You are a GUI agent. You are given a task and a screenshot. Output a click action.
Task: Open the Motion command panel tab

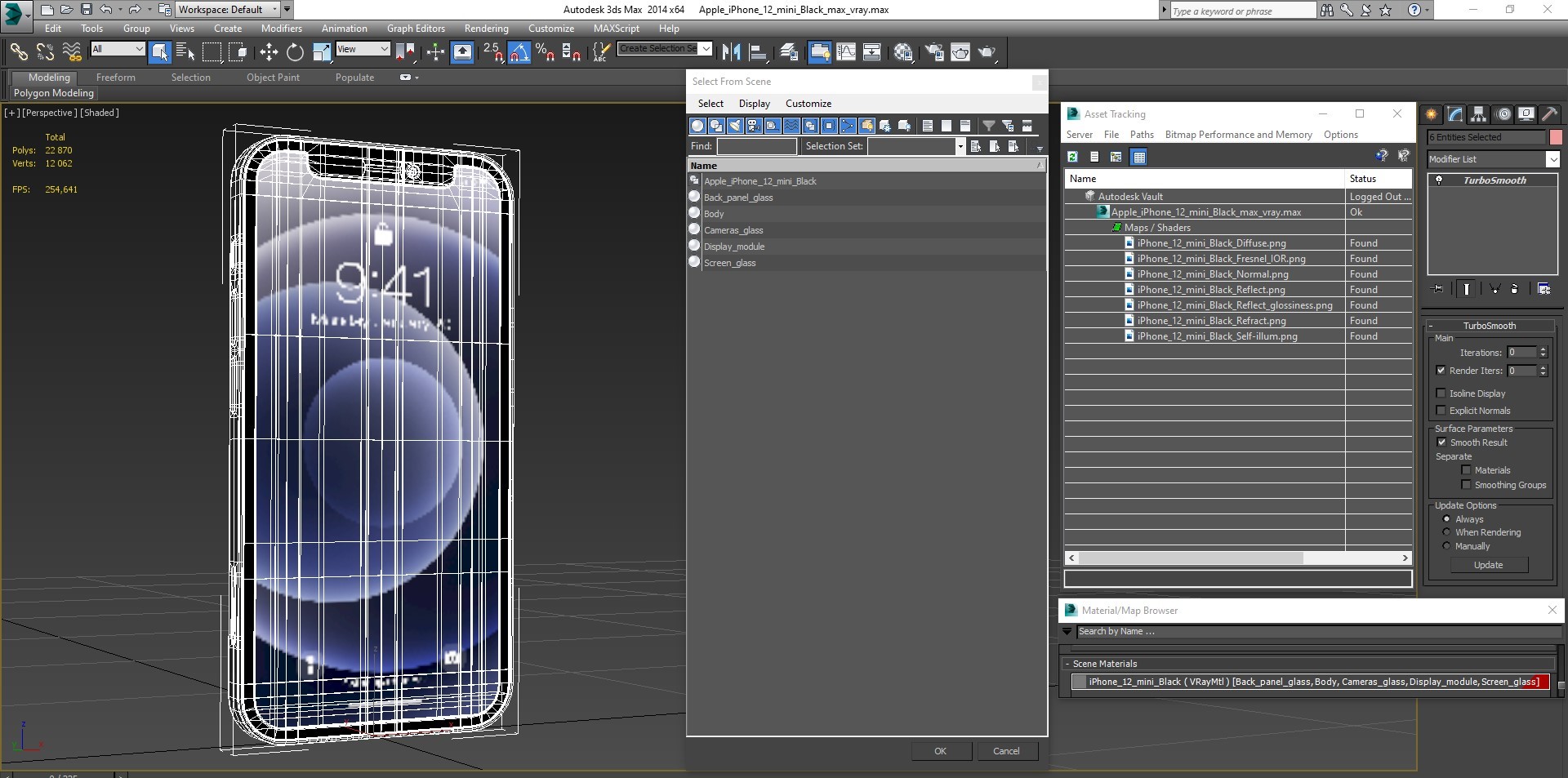click(x=1503, y=114)
